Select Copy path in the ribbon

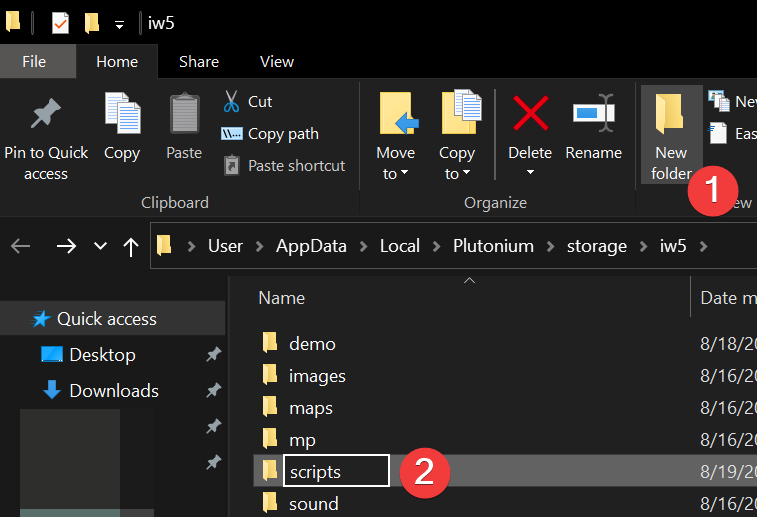270,134
